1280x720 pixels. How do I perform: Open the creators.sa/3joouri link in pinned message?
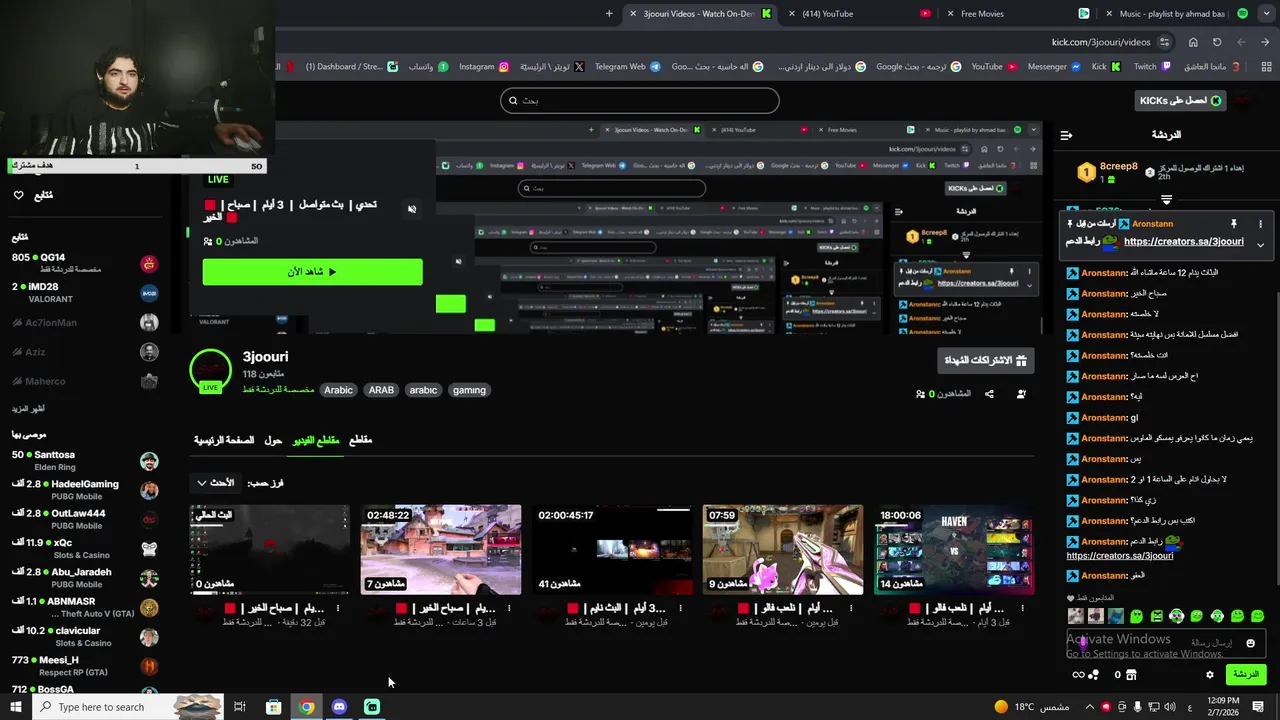(x=1184, y=241)
